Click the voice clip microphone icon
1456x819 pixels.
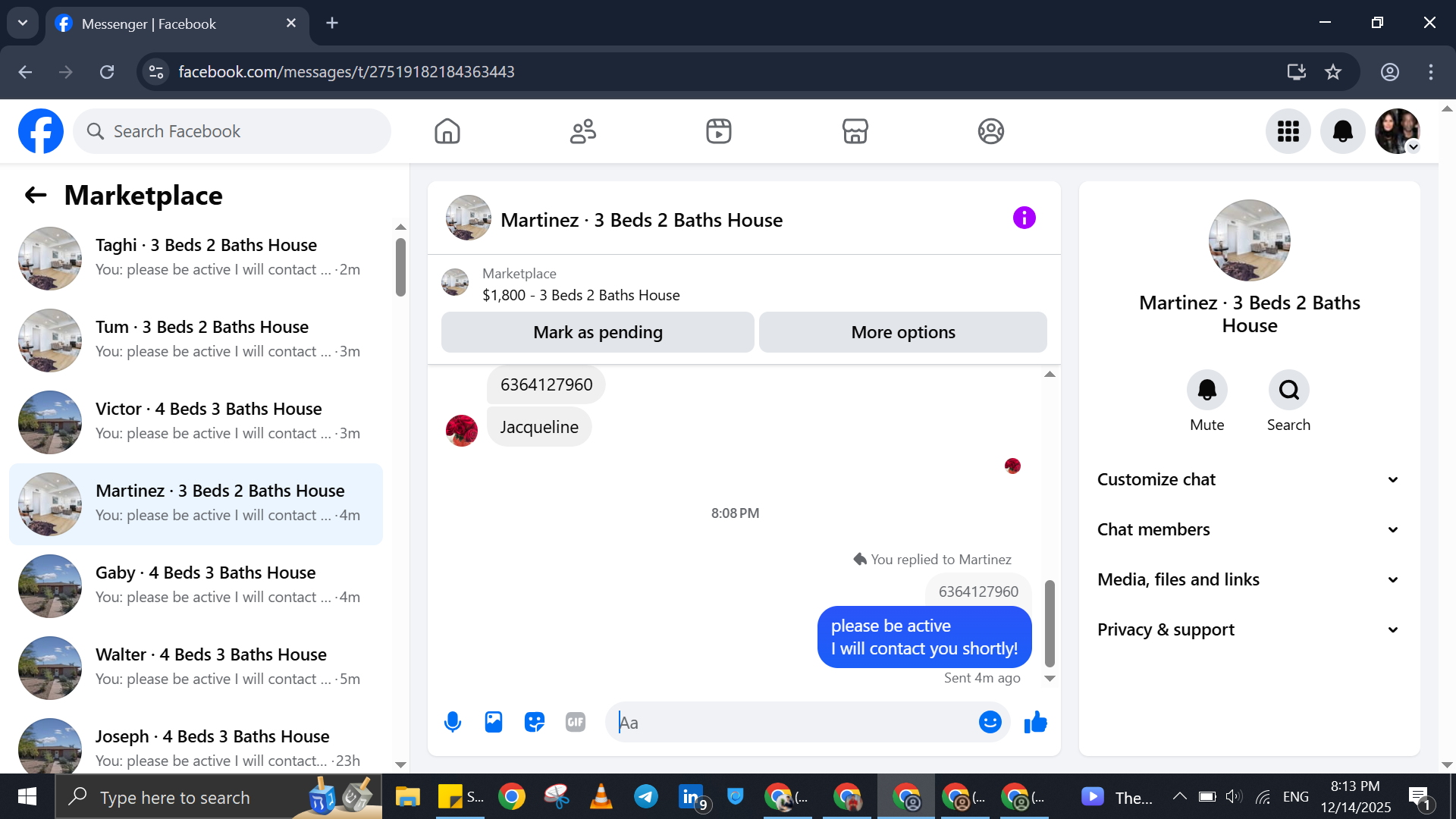click(453, 722)
